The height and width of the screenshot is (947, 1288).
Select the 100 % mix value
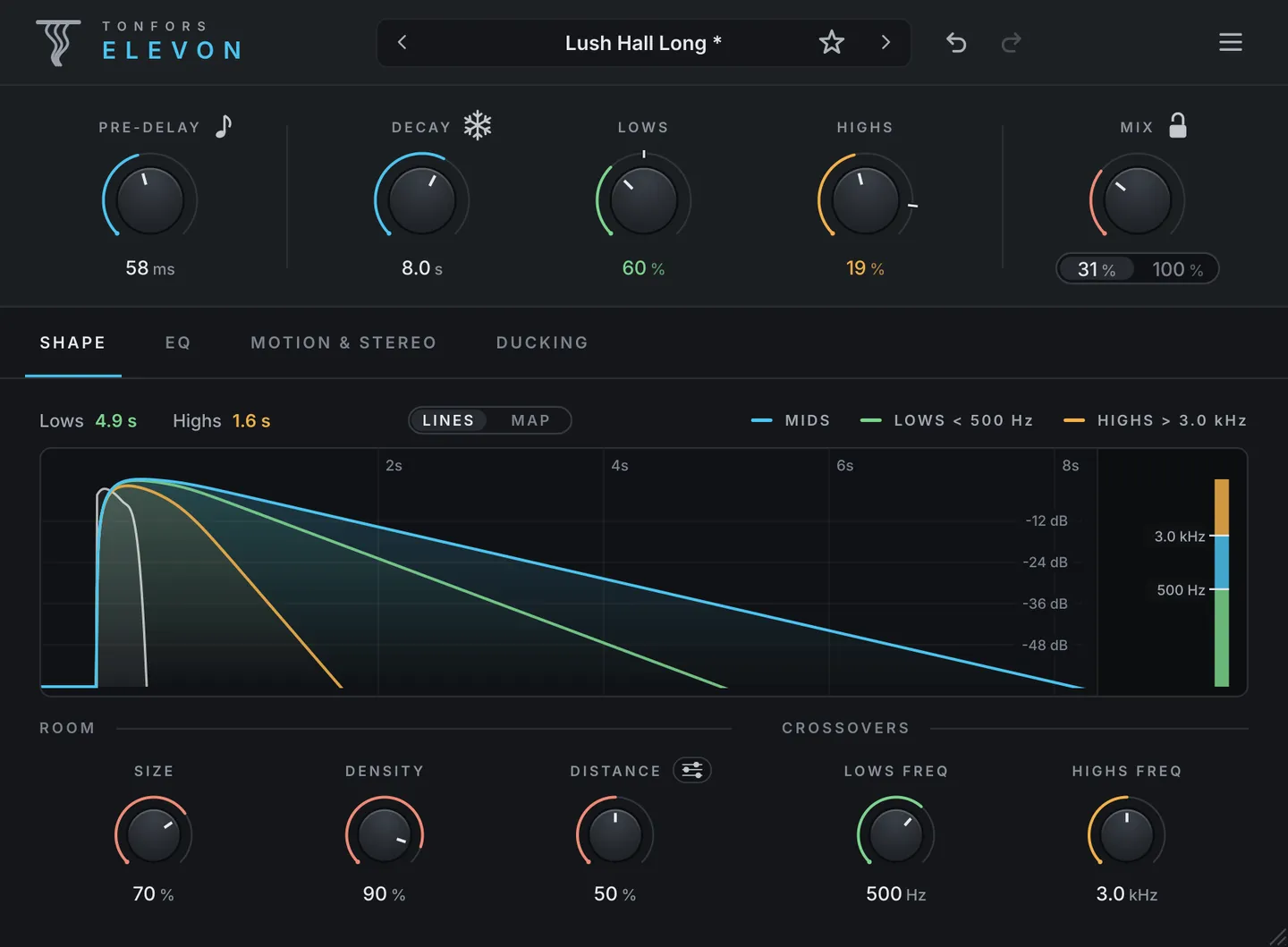click(1177, 269)
